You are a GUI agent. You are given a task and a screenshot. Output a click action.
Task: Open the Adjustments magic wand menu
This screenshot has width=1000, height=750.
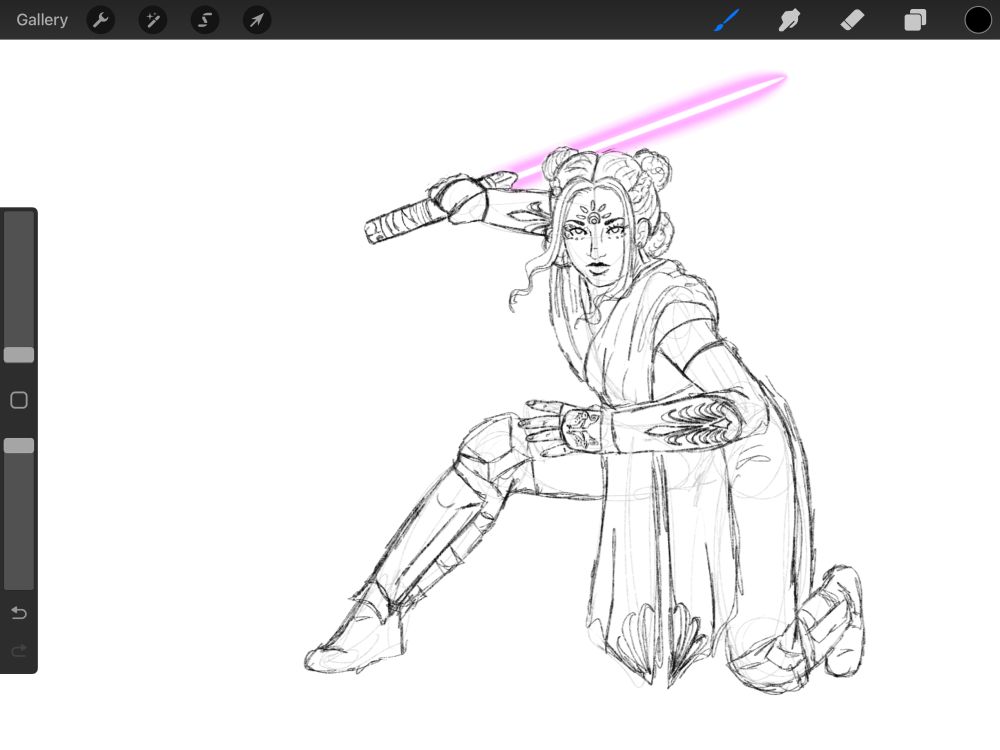(153, 20)
